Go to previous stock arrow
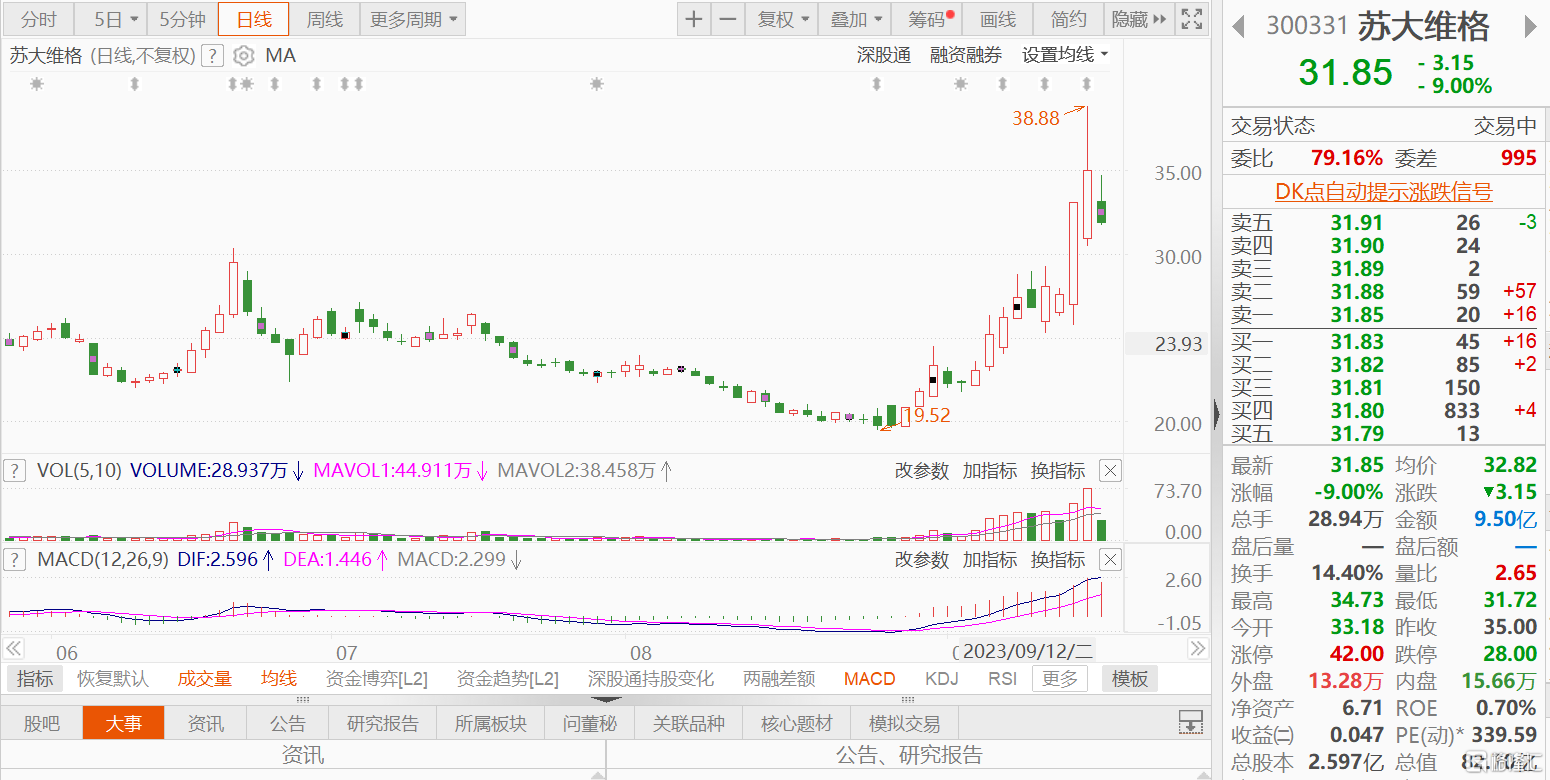This screenshot has width=1550, height=780. point(1238,26)
